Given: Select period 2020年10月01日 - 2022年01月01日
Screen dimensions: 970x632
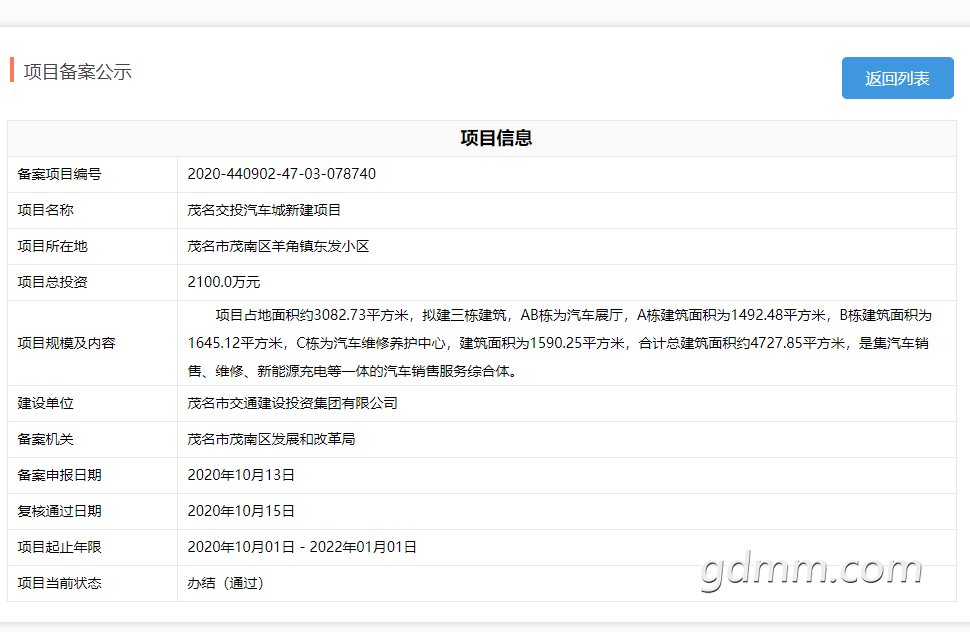Looking at the screenshot, I should coord(302,547).
